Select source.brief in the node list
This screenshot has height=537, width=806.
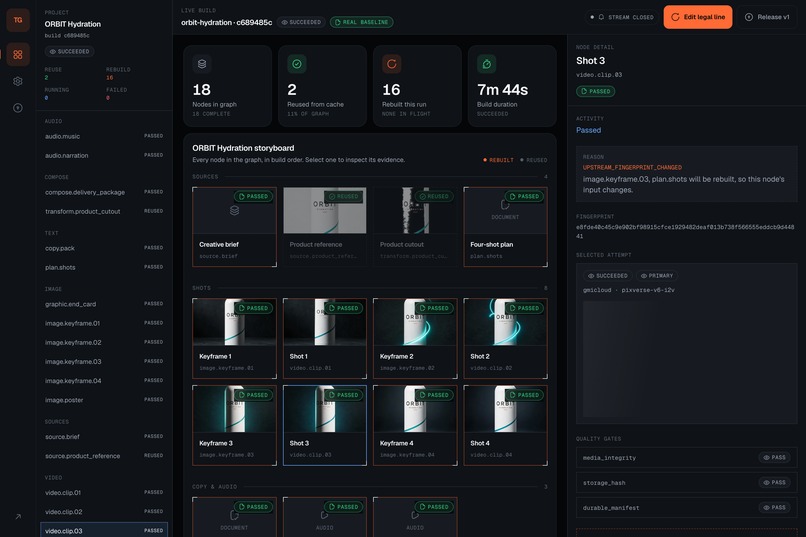[104, 437]
